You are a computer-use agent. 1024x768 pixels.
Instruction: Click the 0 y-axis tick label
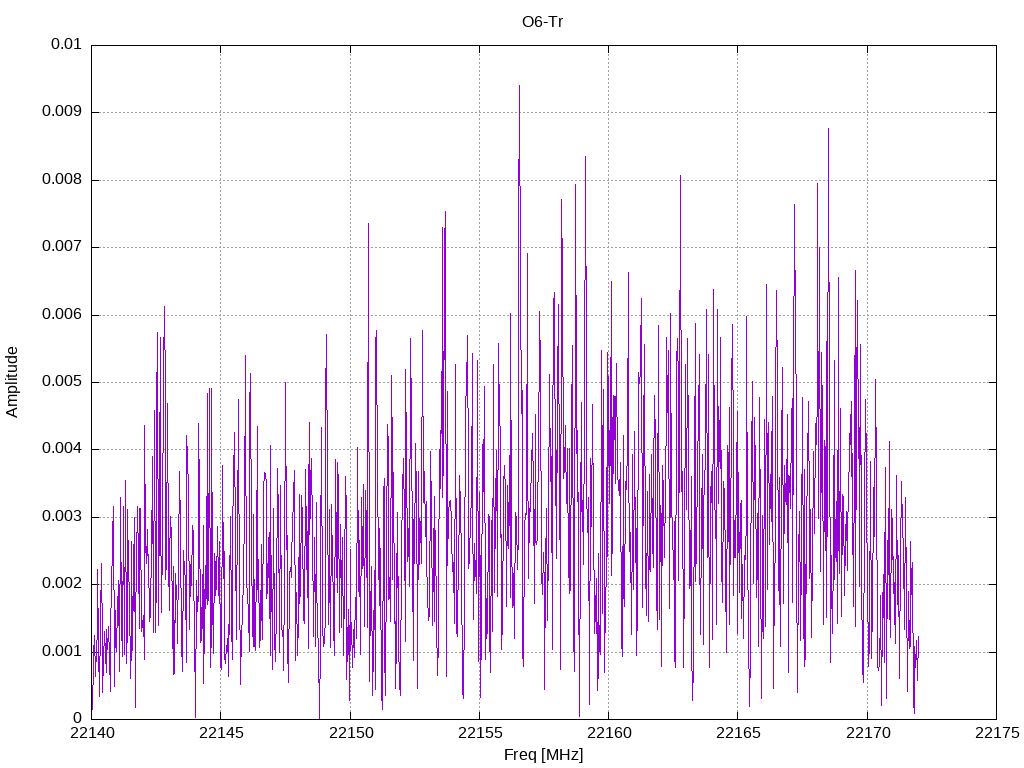[x=77, y=718]
